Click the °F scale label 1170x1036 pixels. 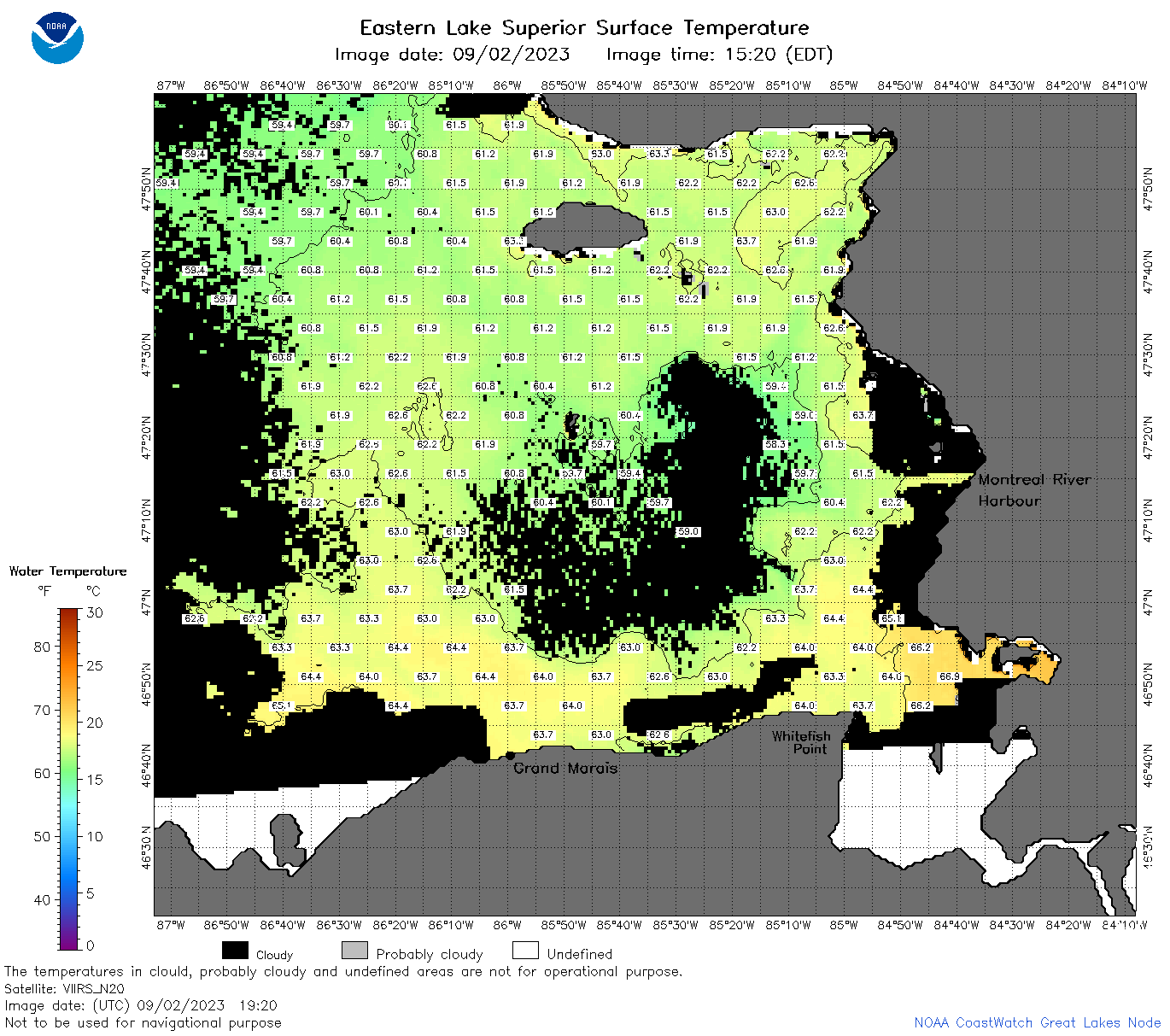pyautogui.click(x=44, y=590)
